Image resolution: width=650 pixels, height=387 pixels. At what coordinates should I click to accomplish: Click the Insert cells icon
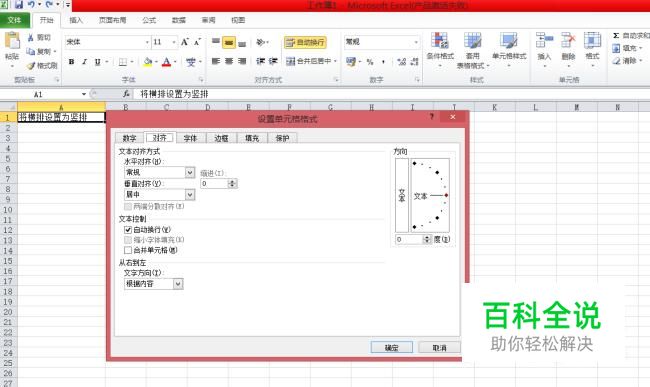pyautogui.click(x=544, y=41)
